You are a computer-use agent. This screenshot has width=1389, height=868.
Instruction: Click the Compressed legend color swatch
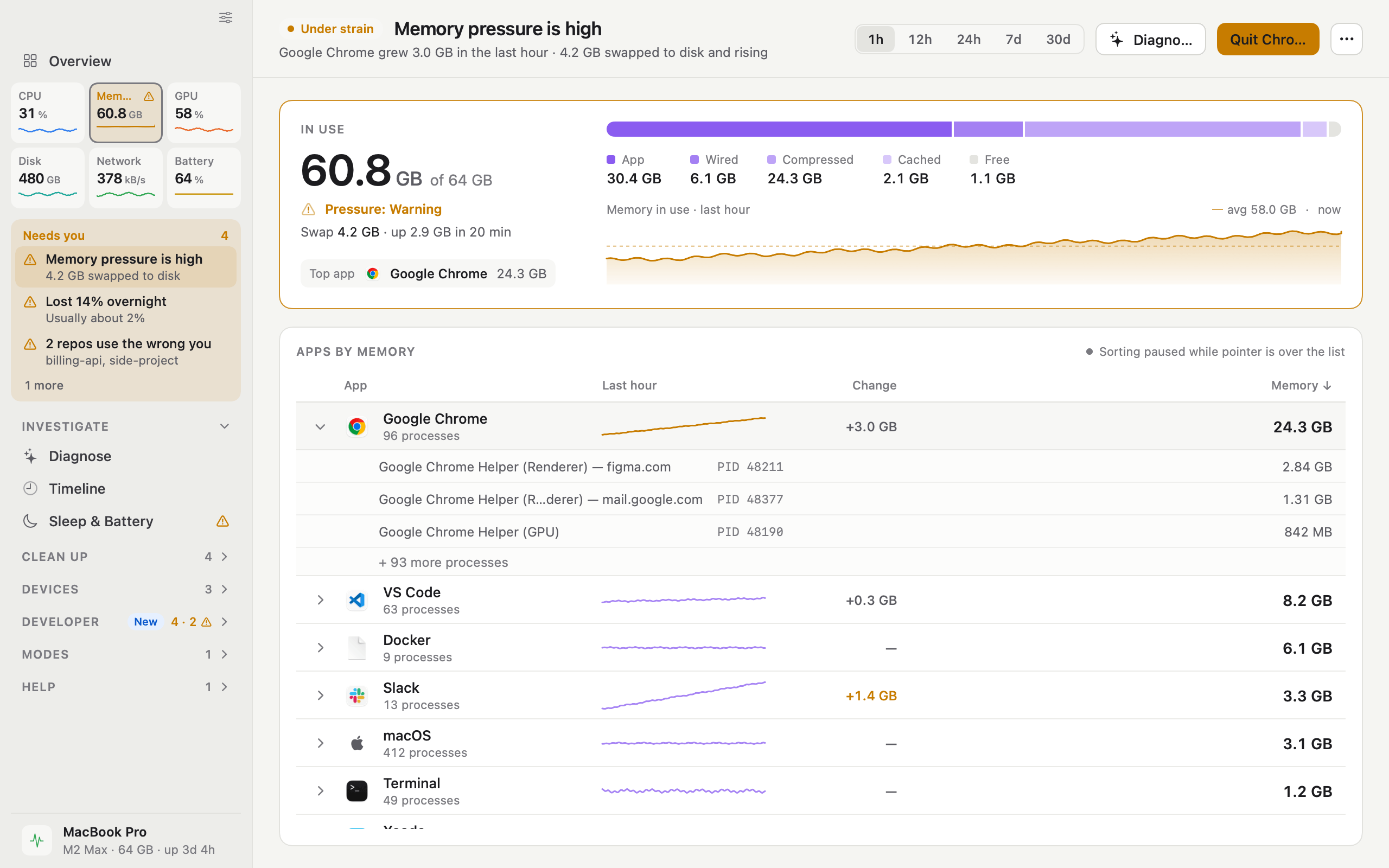pos(772,159)
